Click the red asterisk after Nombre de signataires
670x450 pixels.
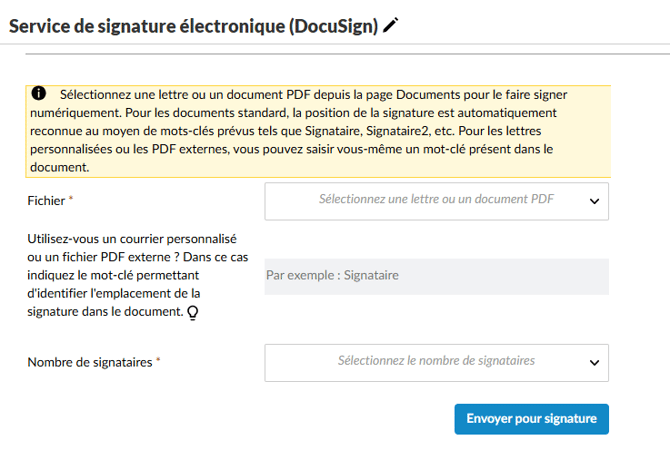coord(158,360)
